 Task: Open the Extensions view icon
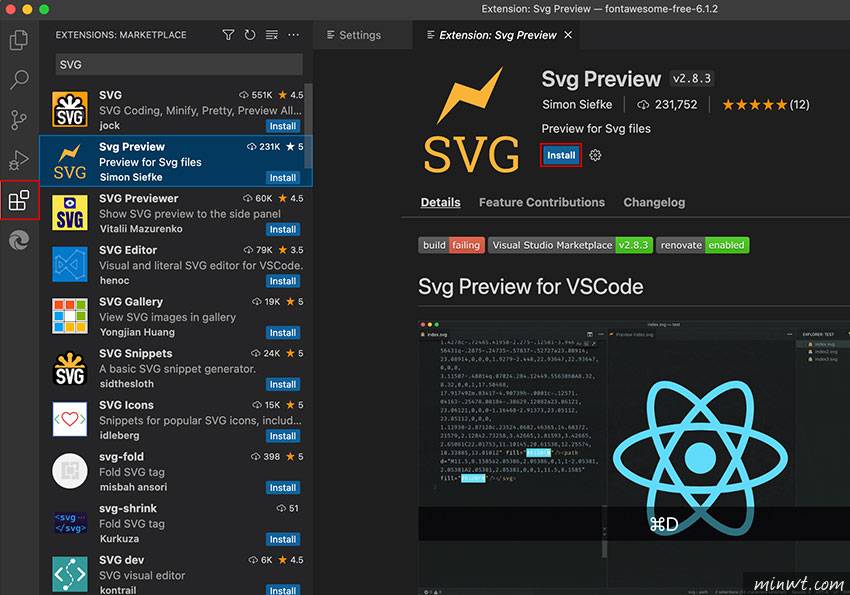(x=19, y=201)
